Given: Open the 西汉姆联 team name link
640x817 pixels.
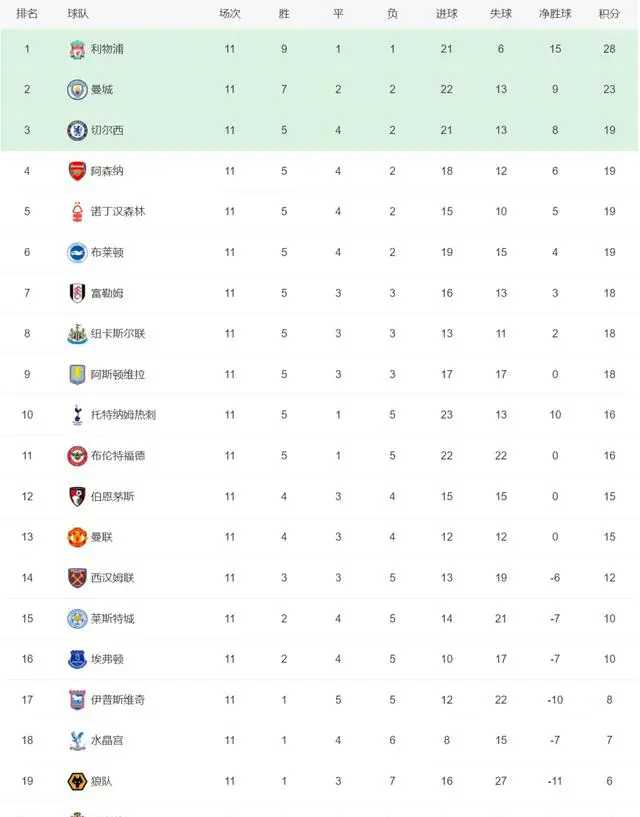Looking at the screenshot, I should click(x=113, y=577).
